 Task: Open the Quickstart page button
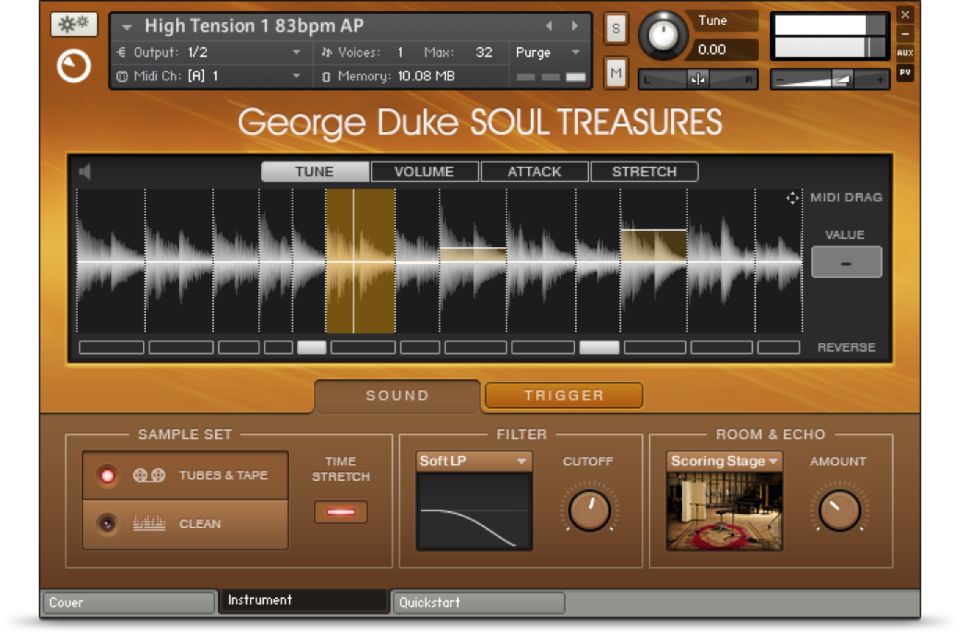(x=478, y=603)
